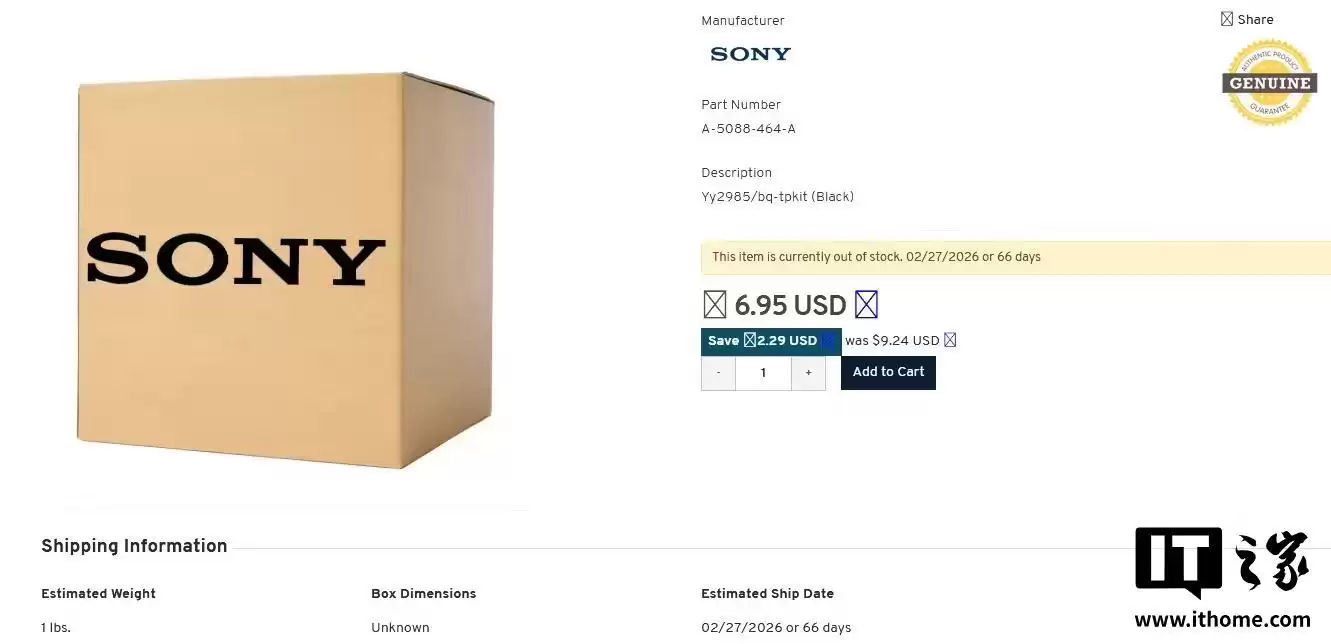This screenshot has height=644, width=1331.
Task: Click the Share icon
Action: 1227,19
